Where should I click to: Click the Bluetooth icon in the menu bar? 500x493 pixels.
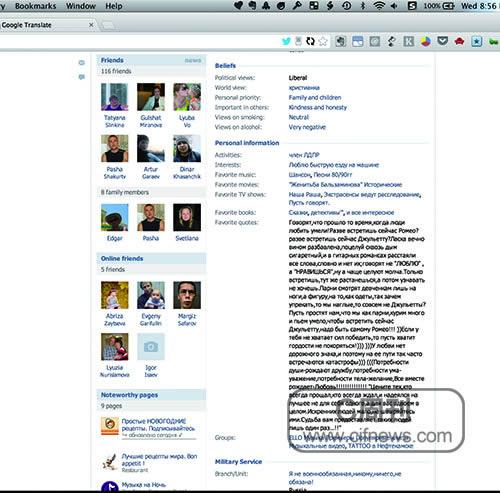tap(363, 6)
